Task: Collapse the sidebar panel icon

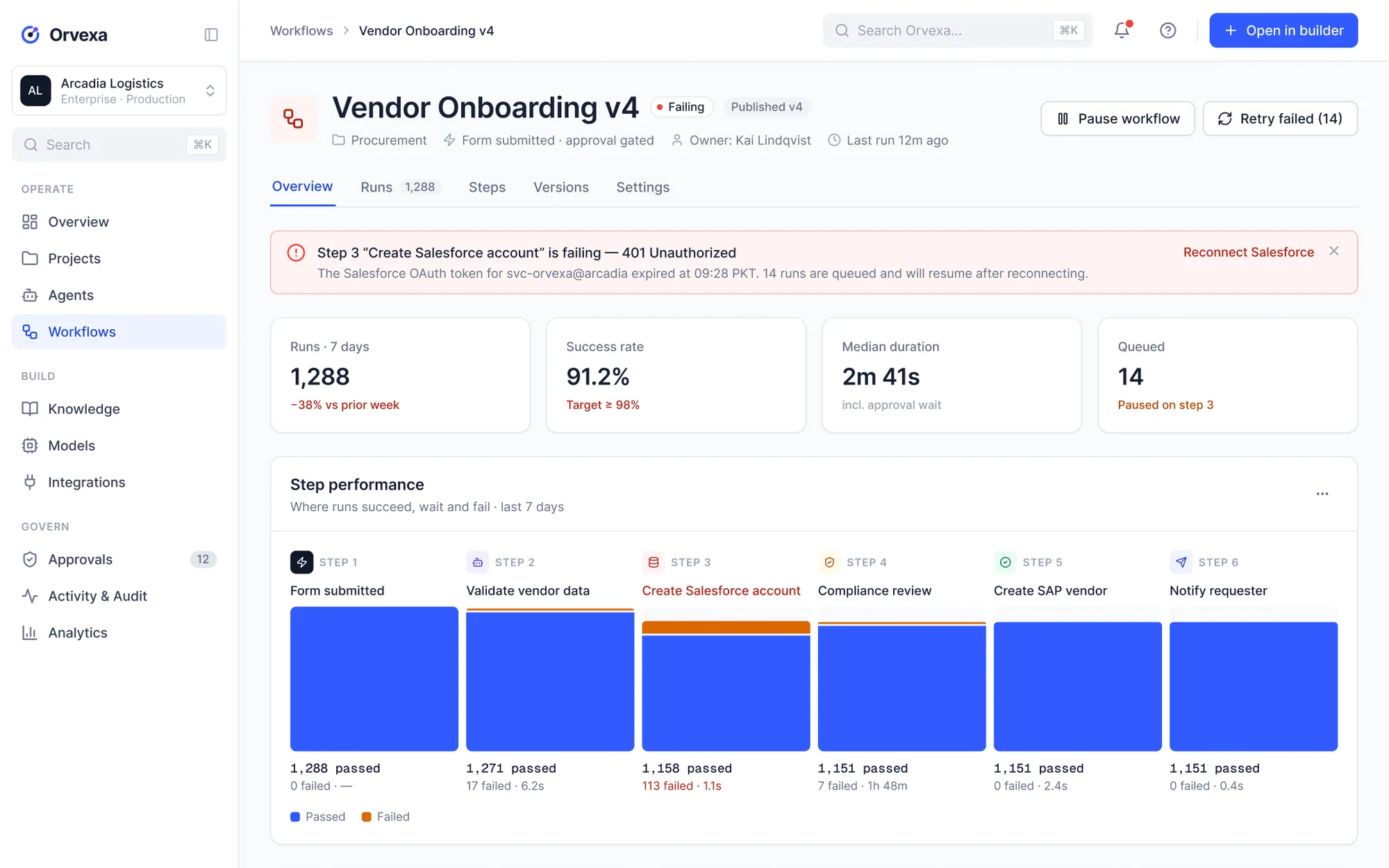Action: [211, 35]
